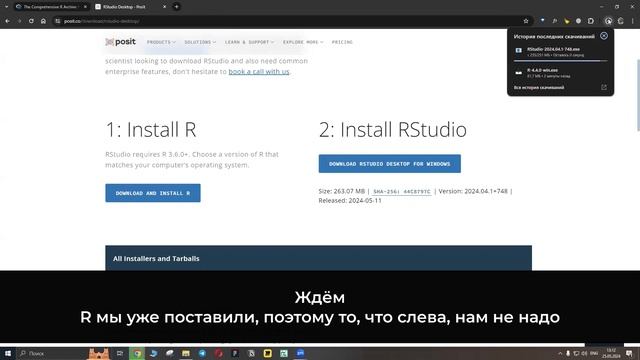
Task: Click the posit logo
Action: click(120, 42)
